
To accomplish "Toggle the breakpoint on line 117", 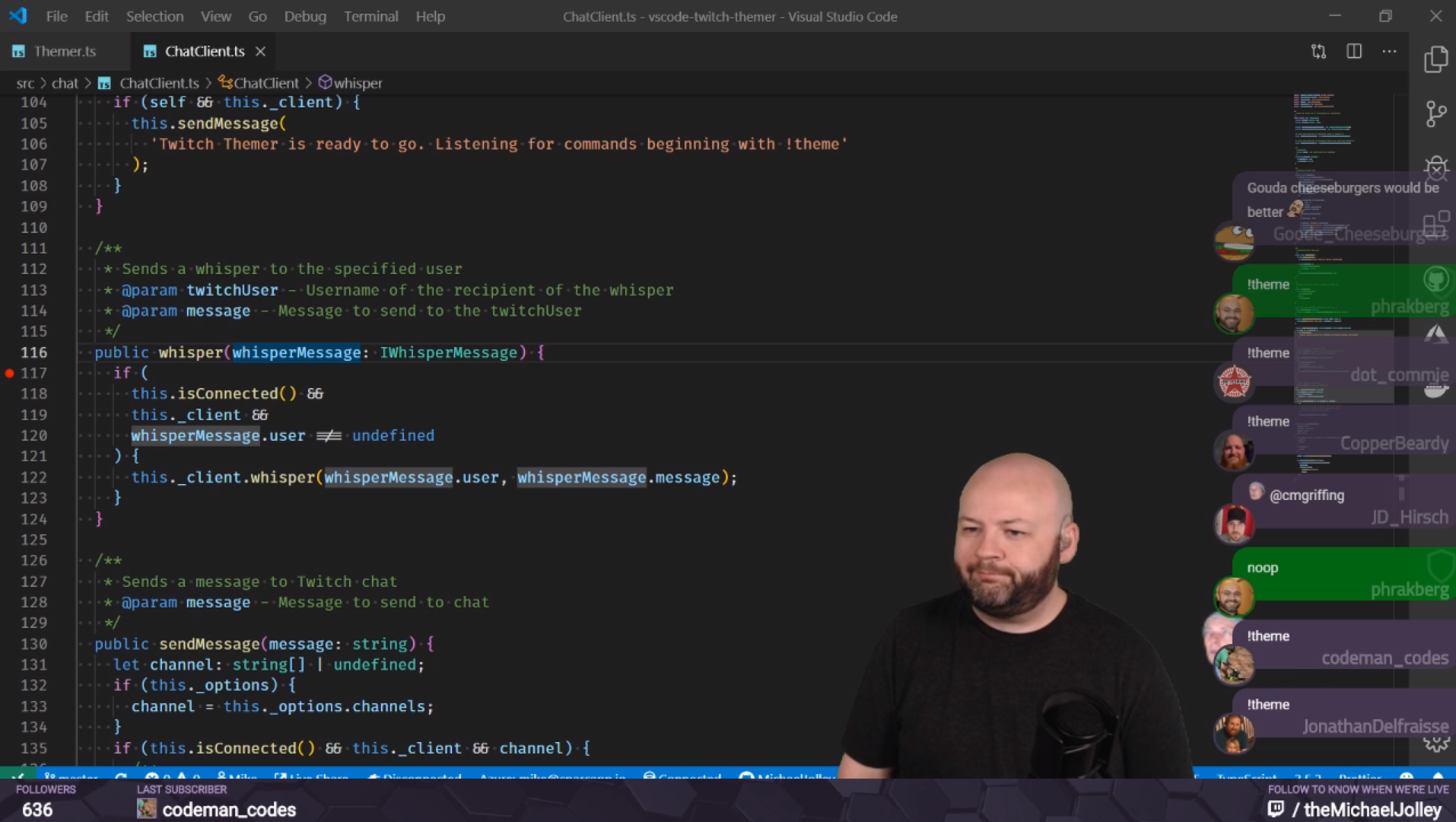I will (x=9, y=373).
